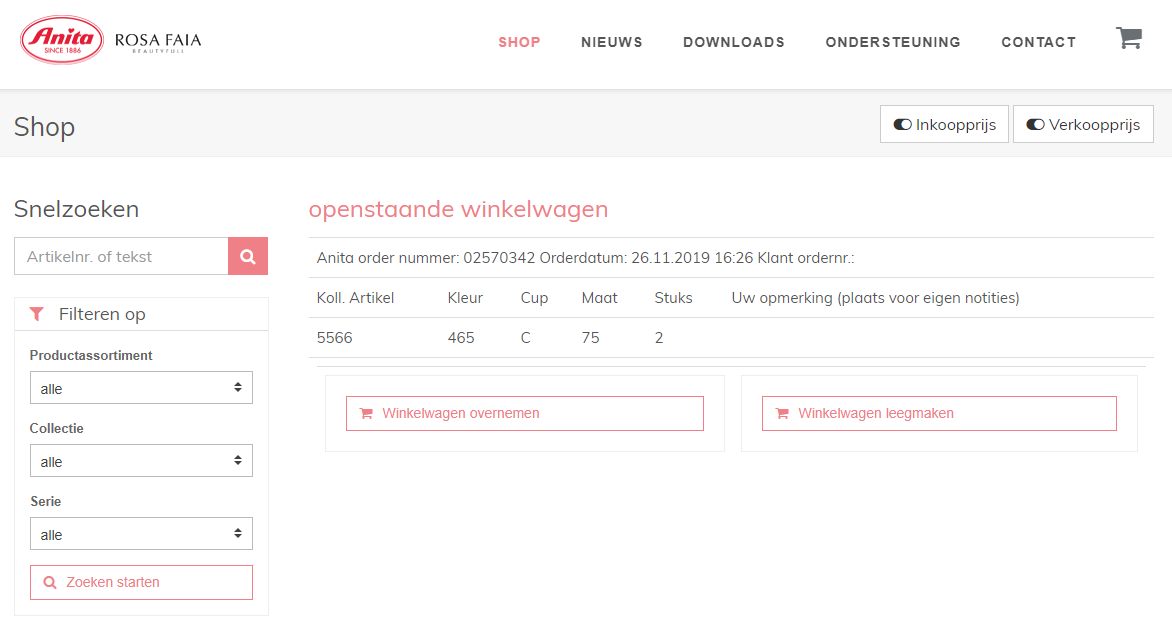The width and height of the screenshot is (1172, 638).
Task: Open the Nieuws menu item
Action: point(611,42)
